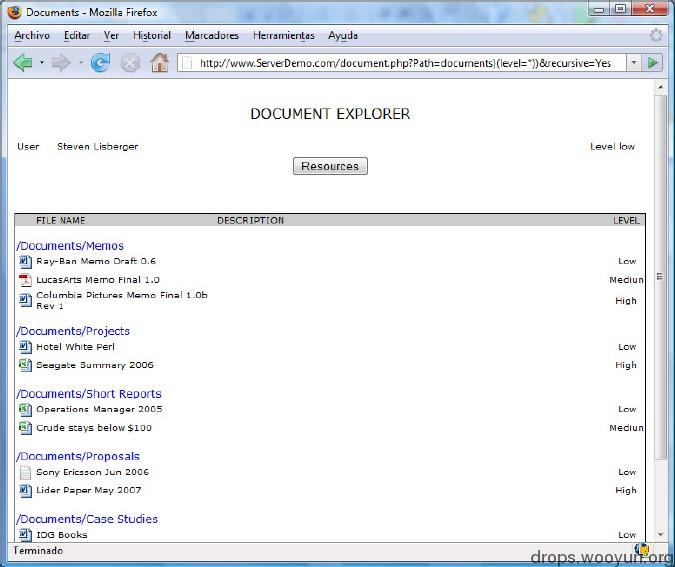Open the back history dropdown arrow
The width and height of the screenshot is (675, 567).
42,63
